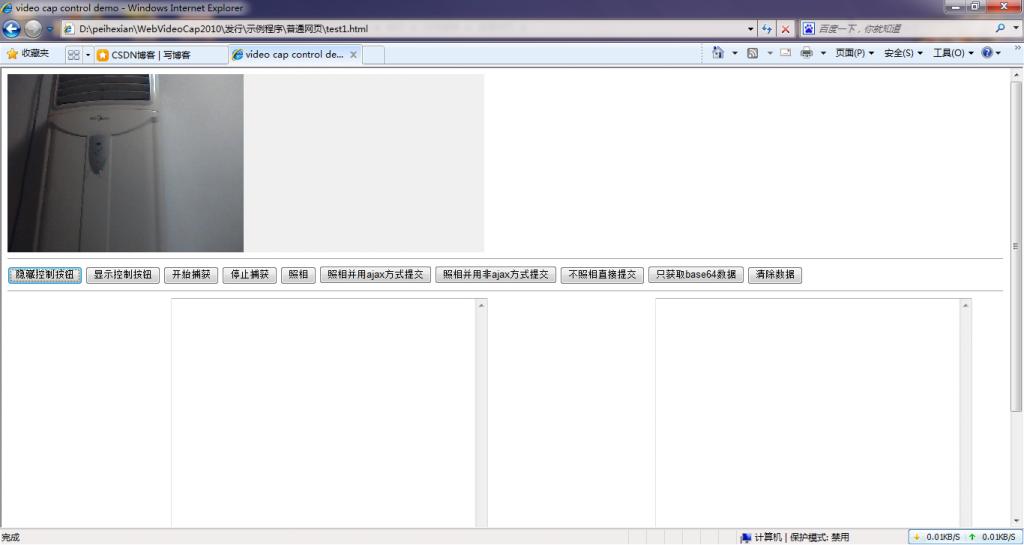Open a new blank tab

(x=374, y=55)
